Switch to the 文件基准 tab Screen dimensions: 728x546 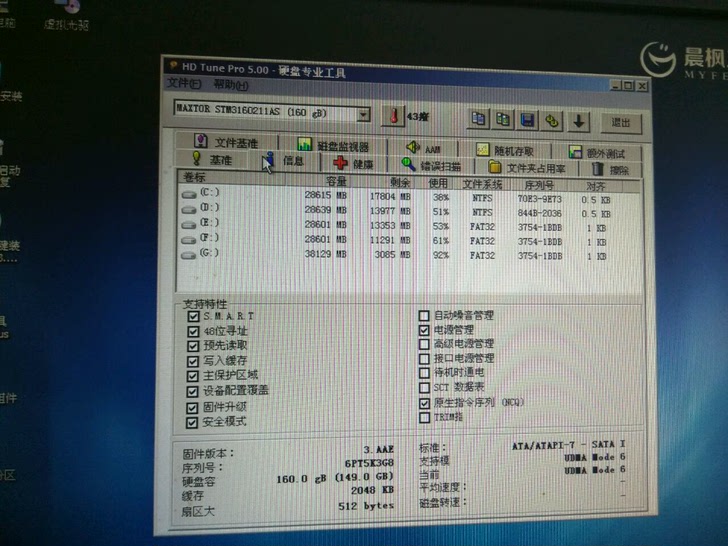[x=228, y=141]
